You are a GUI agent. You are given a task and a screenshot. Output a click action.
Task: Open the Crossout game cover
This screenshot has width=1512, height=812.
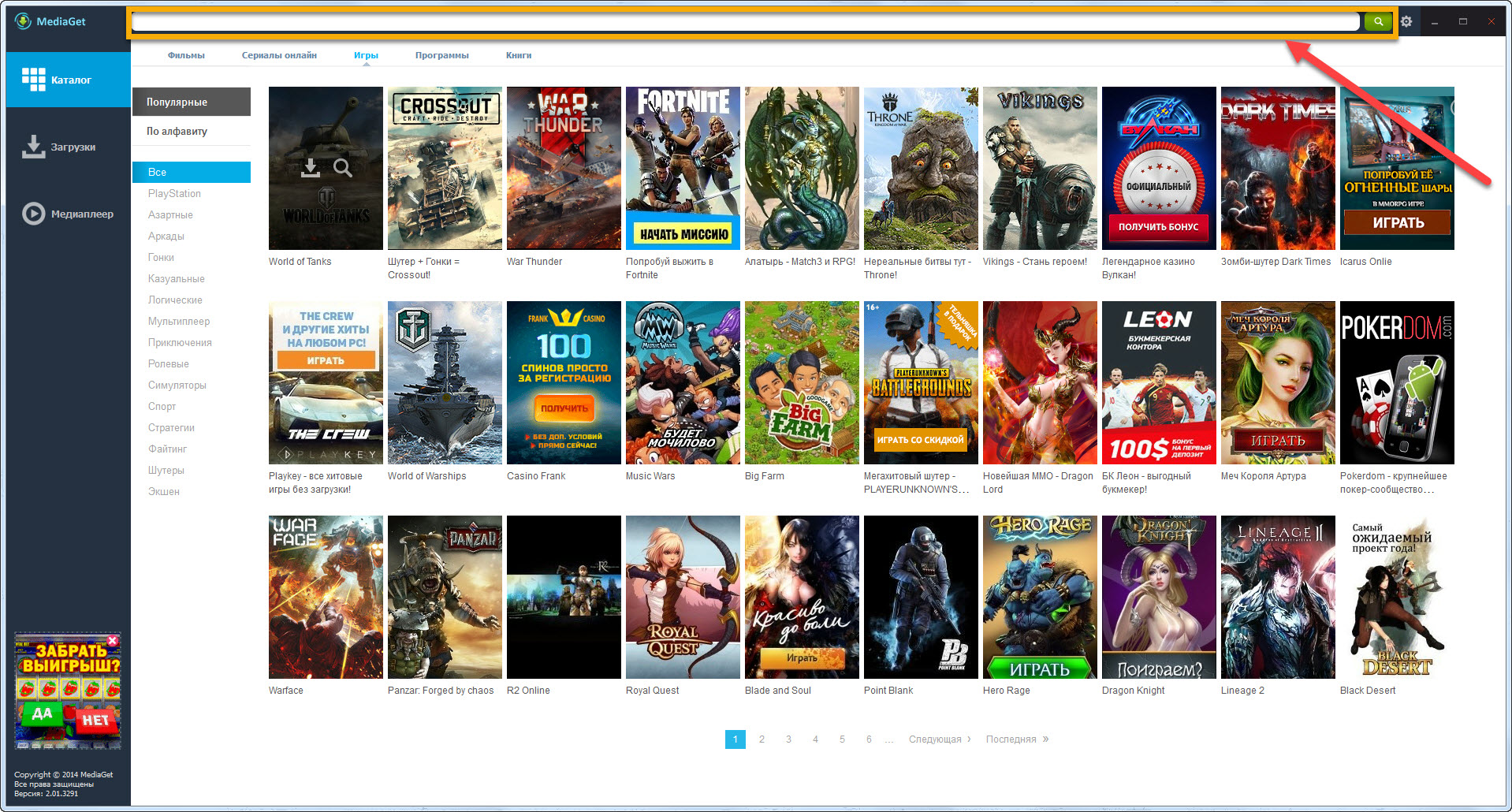tap(445, 168)
